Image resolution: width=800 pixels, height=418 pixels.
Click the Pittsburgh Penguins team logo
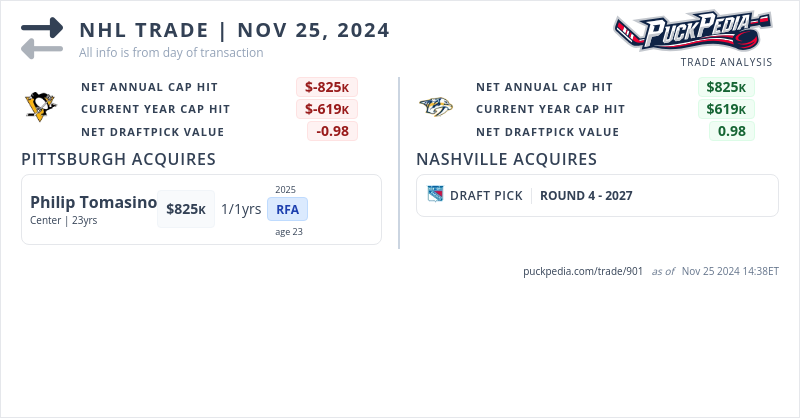(x=41, y=106)
